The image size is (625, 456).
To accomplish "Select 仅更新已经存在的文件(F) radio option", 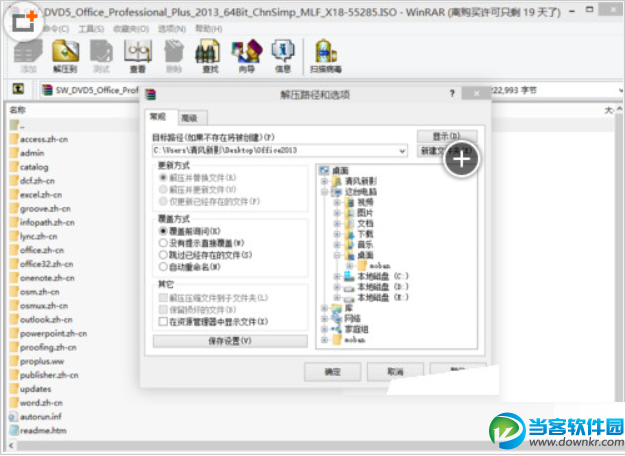I will (x=163, y=201).
